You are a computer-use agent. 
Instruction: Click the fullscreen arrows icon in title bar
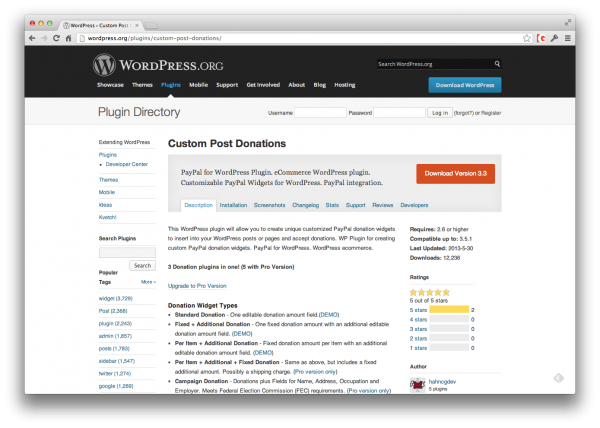point(568,23)
